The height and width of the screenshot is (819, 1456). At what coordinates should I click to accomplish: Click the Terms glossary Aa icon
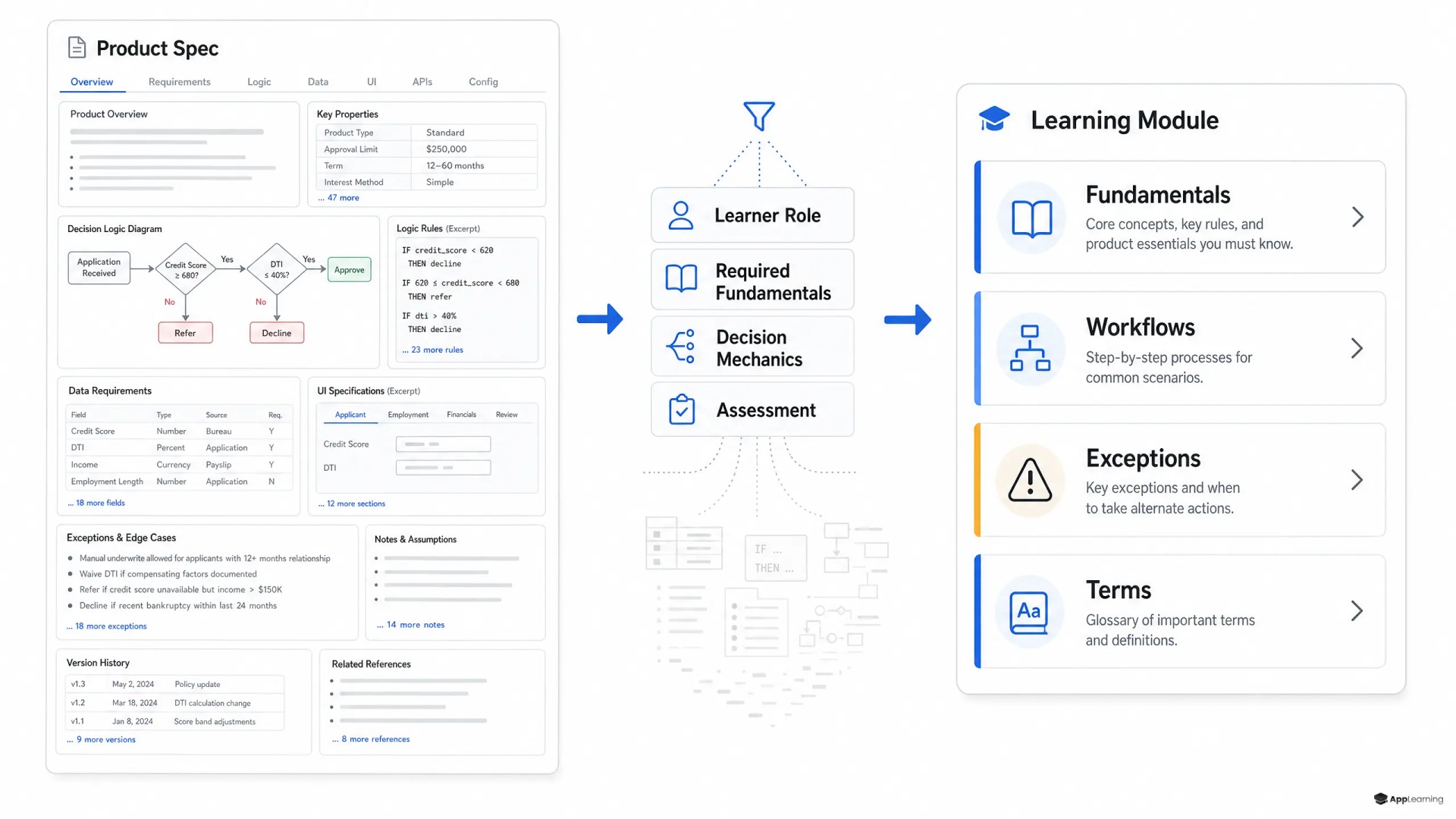[1029, 612]
